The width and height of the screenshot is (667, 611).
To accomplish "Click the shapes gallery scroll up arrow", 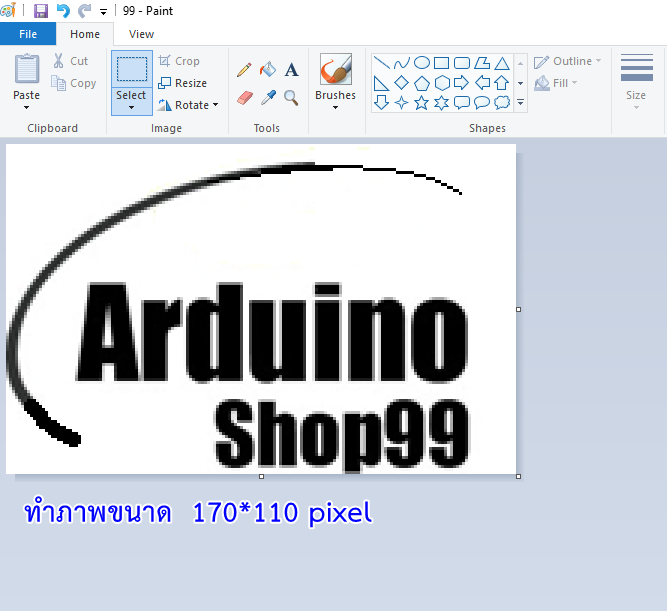I will point(520,63).
